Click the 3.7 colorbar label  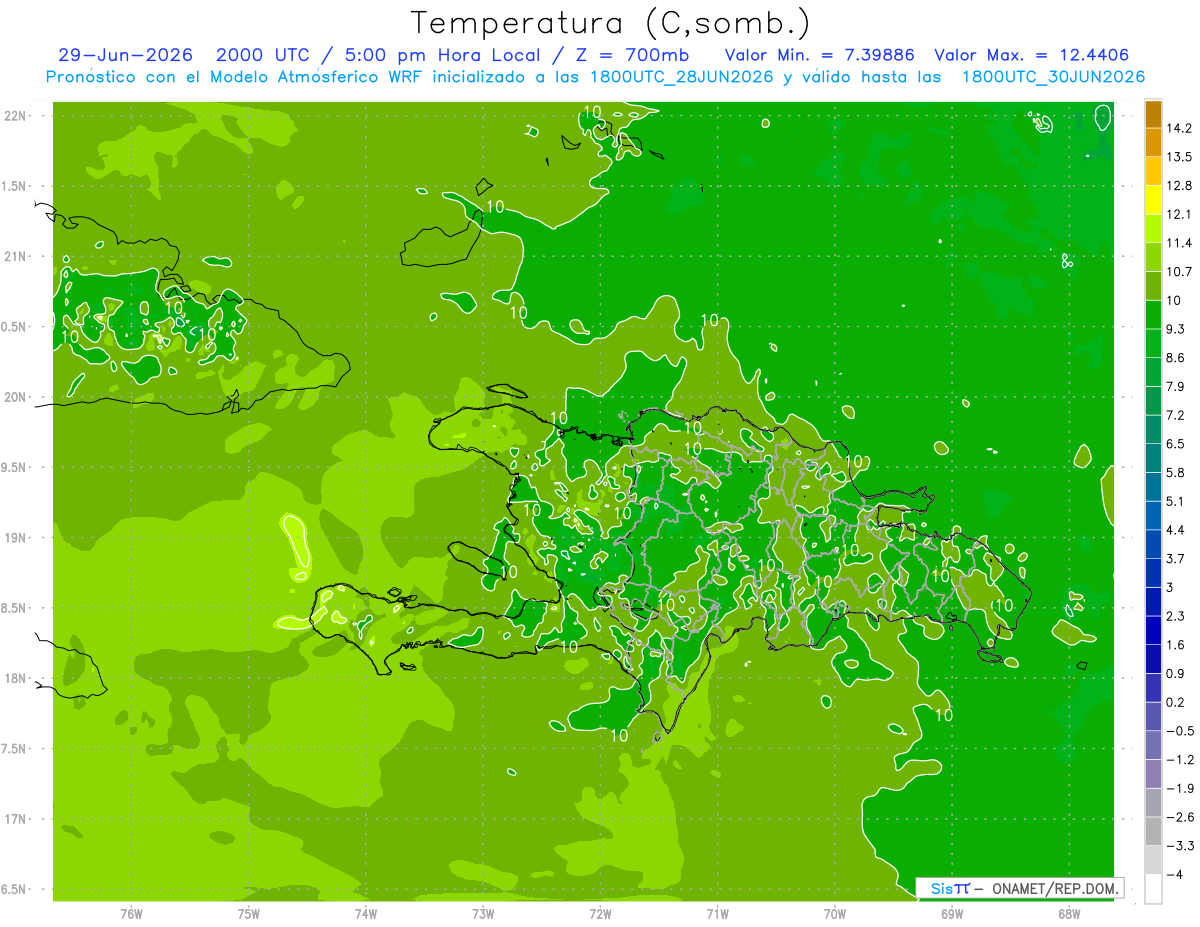(1176, 559)
